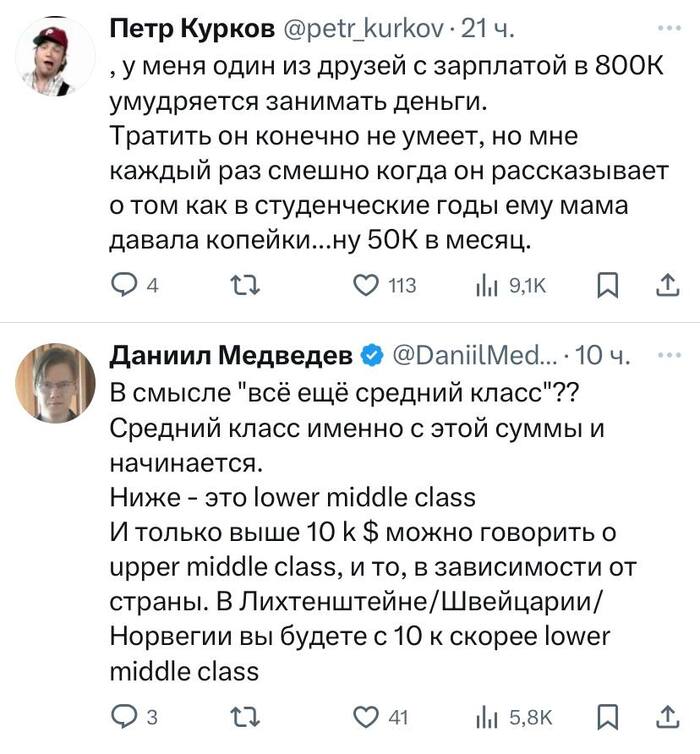Click the Даниил Медведев display name

point(230,357)
